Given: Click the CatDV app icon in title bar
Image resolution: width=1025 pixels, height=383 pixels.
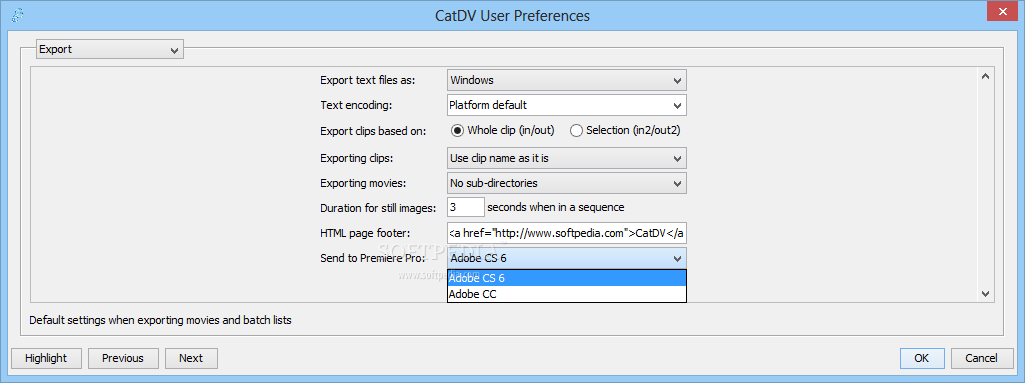Looking at the screenshot, I should click(x=18, y=15).
